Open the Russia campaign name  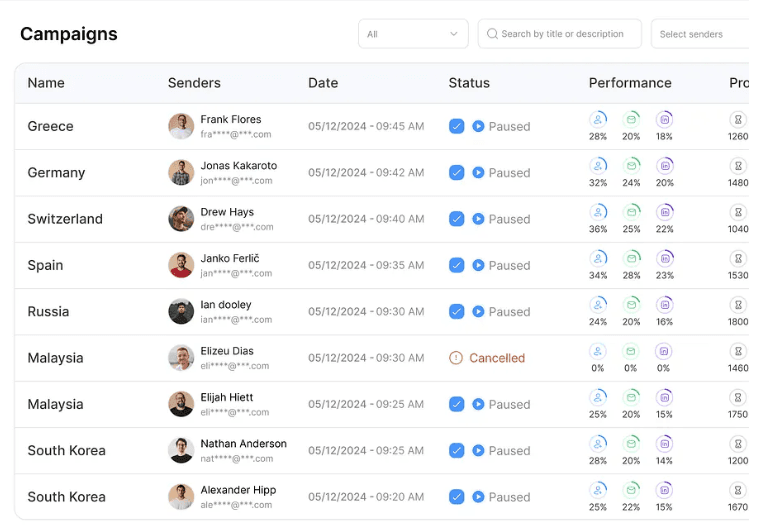pyautogui.click(x=48, y=311)
